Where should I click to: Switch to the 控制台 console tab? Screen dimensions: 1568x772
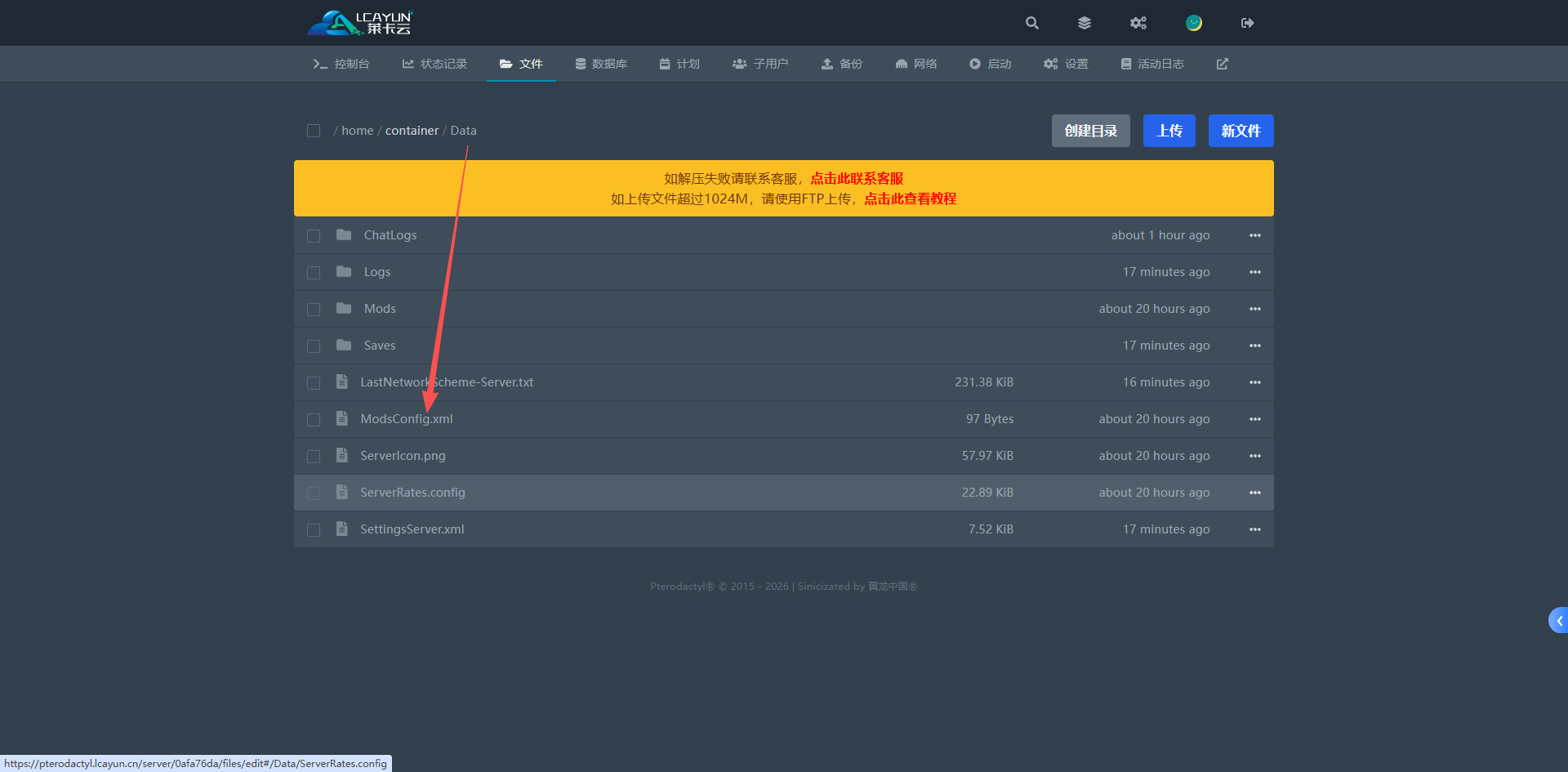click(341, 64)
